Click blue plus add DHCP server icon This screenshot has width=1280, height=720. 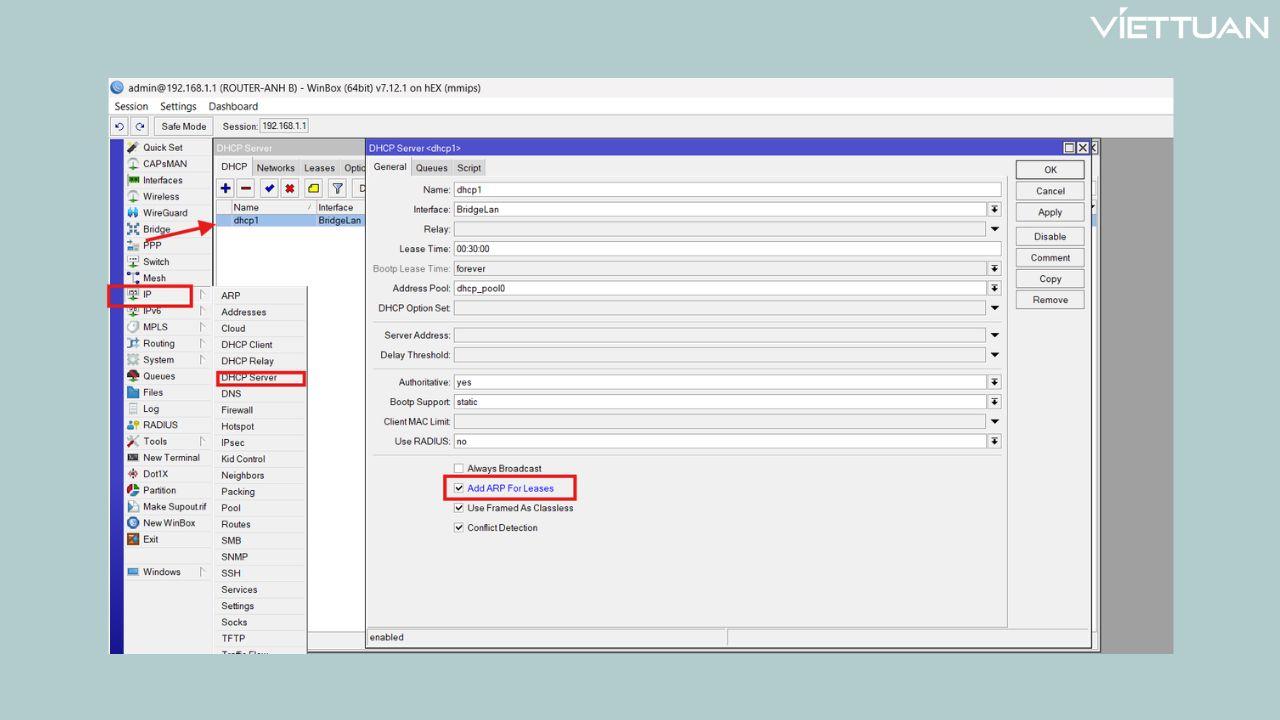click(226, 188)
